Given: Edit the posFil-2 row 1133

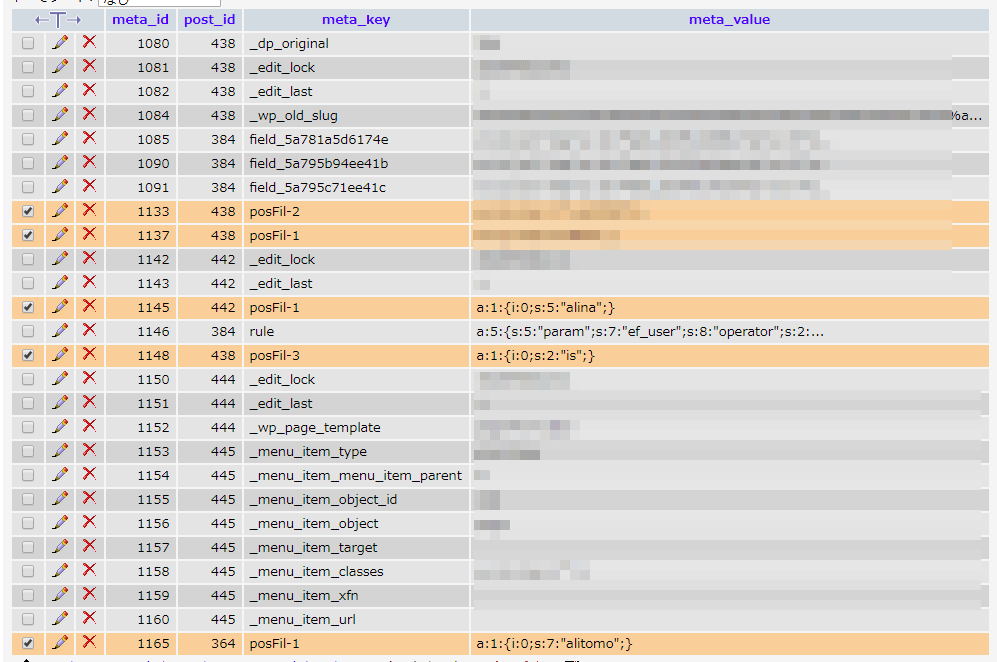Looking at the screenshot, I should [x=60, y=210].
